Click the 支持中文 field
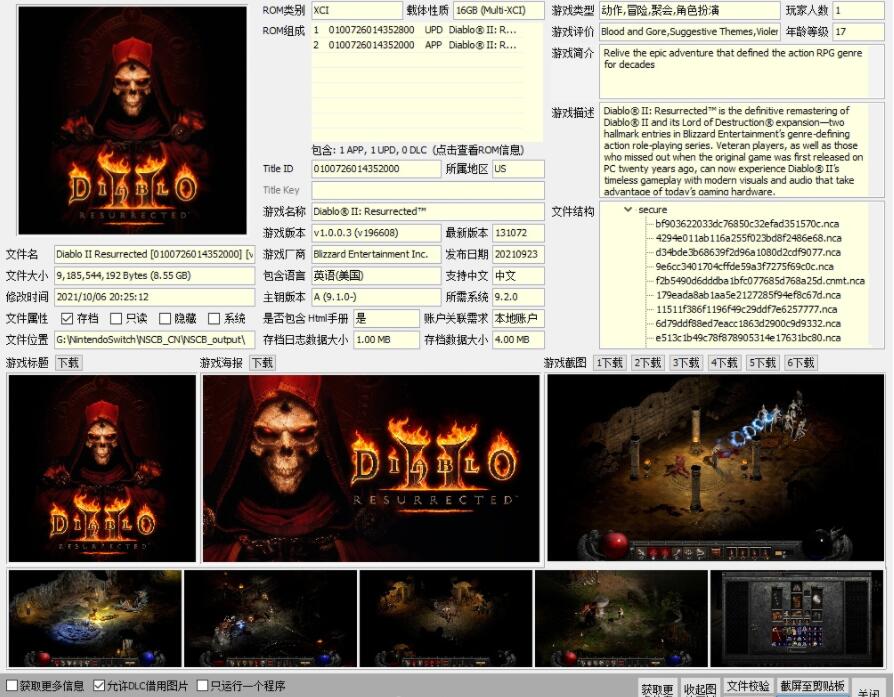 [518, 275]
